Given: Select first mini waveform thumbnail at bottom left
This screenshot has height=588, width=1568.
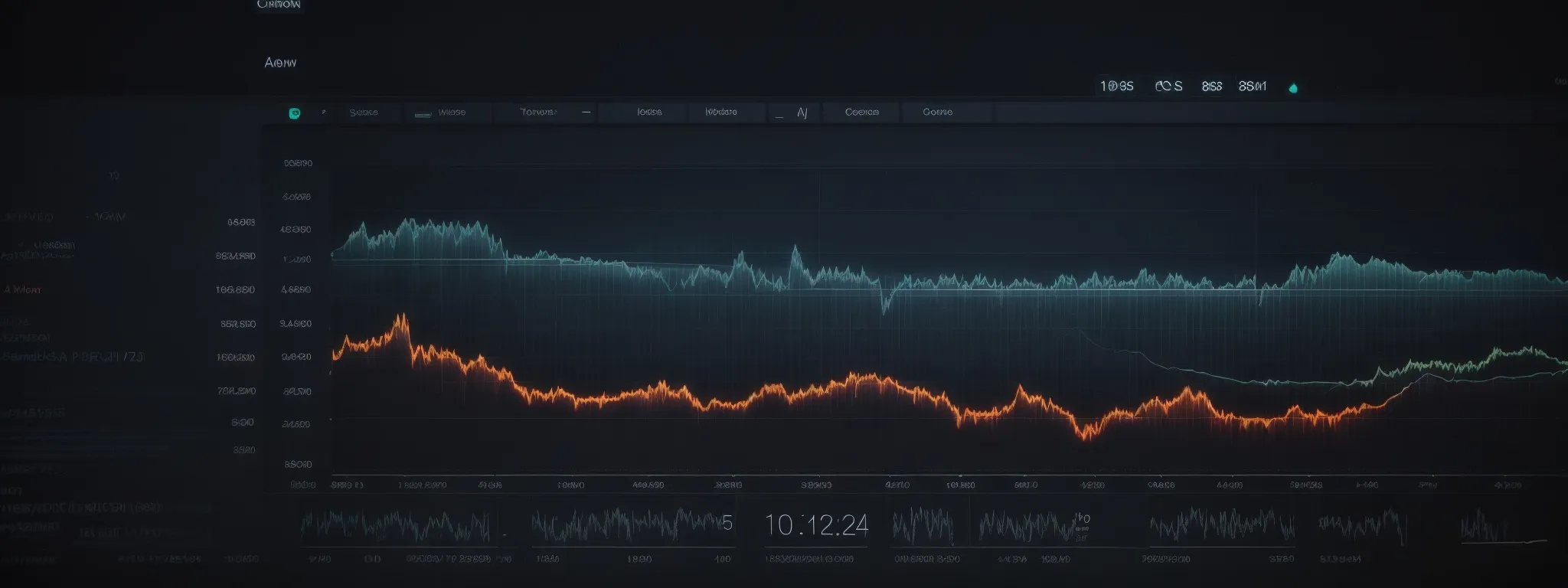Looking at the screenshot, I should pyautogui.click(x=395, y=526).
